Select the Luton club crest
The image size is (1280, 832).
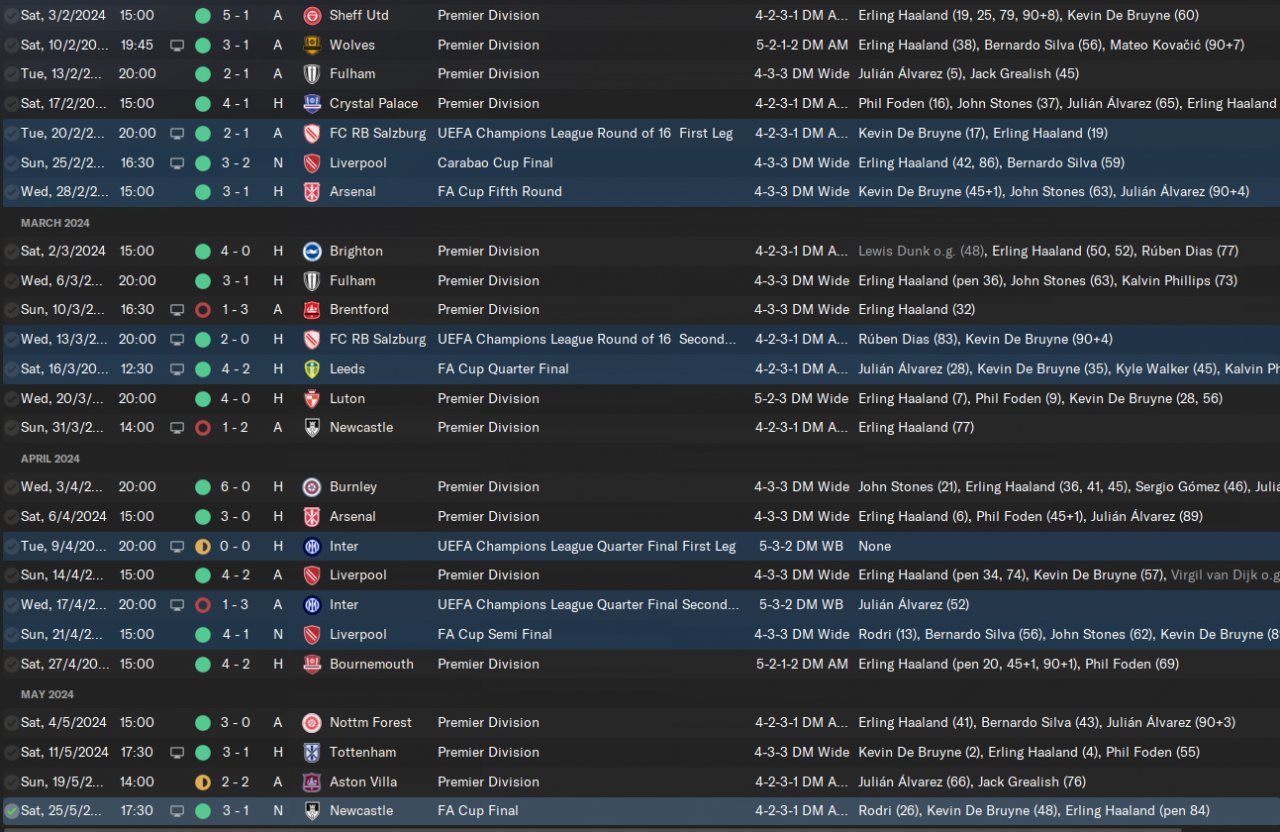312,398
